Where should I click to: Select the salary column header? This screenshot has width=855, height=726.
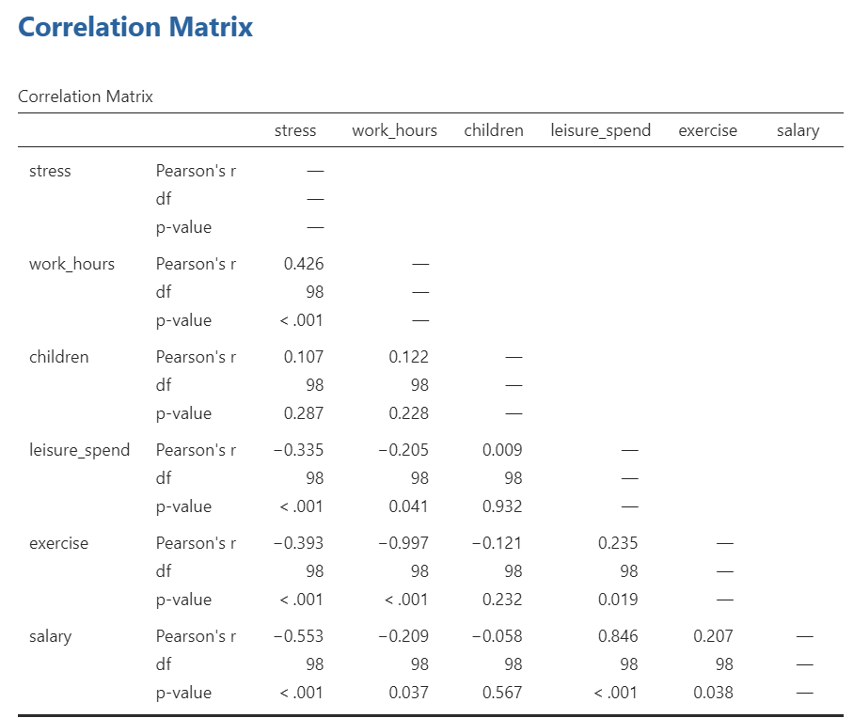click(797, 130)
